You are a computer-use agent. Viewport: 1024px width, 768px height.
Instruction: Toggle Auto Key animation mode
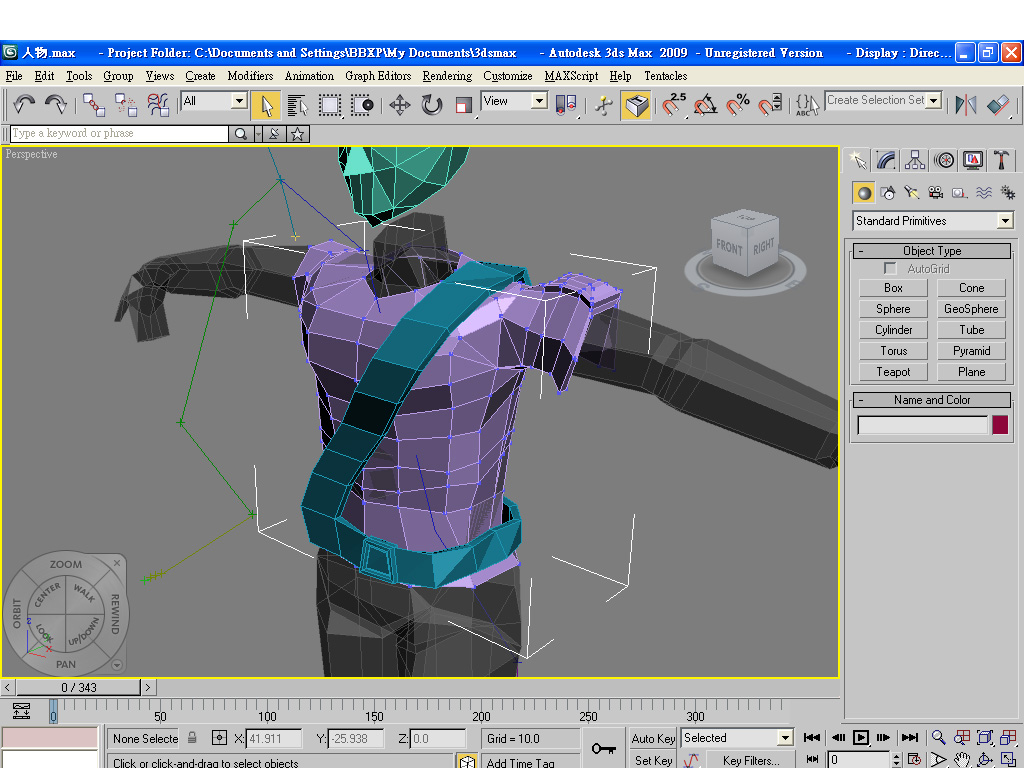[653, 739]
